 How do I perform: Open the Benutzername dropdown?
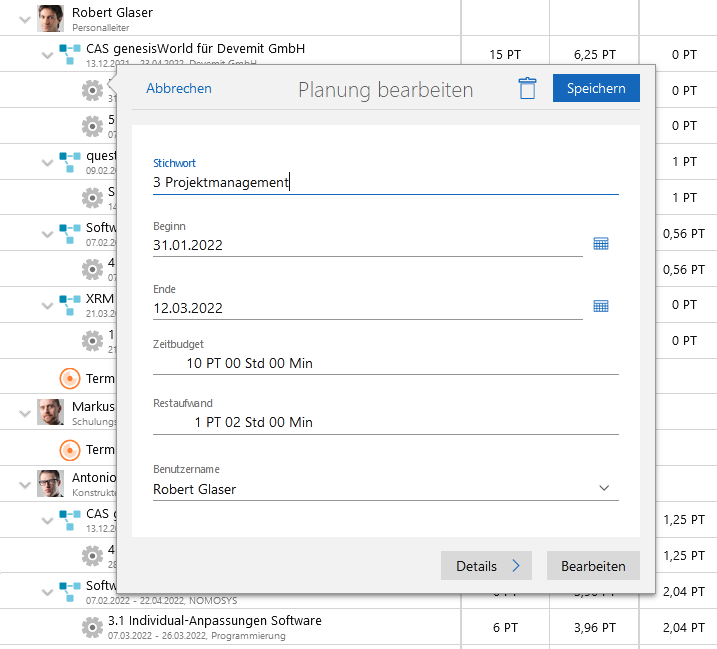pyautogui.click(x=603, y=488)
